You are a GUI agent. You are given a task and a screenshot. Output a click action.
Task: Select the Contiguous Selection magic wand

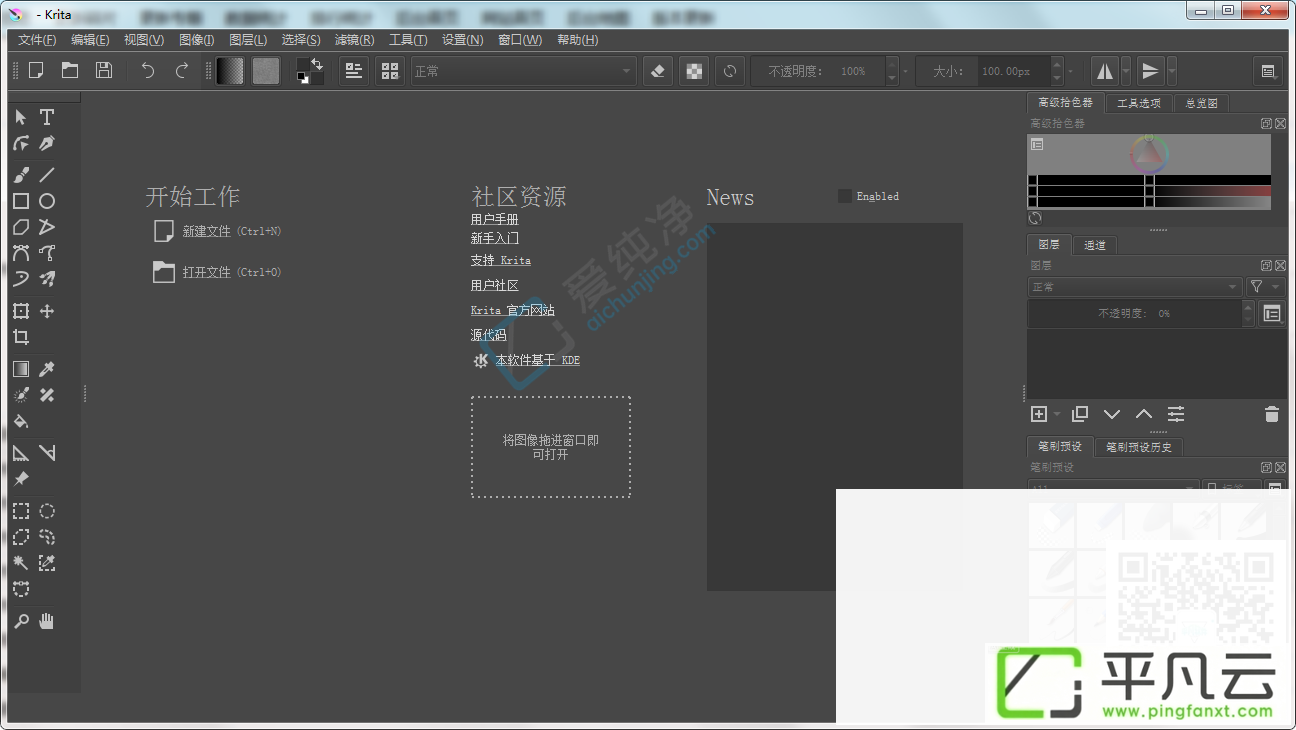coord(21,563)
